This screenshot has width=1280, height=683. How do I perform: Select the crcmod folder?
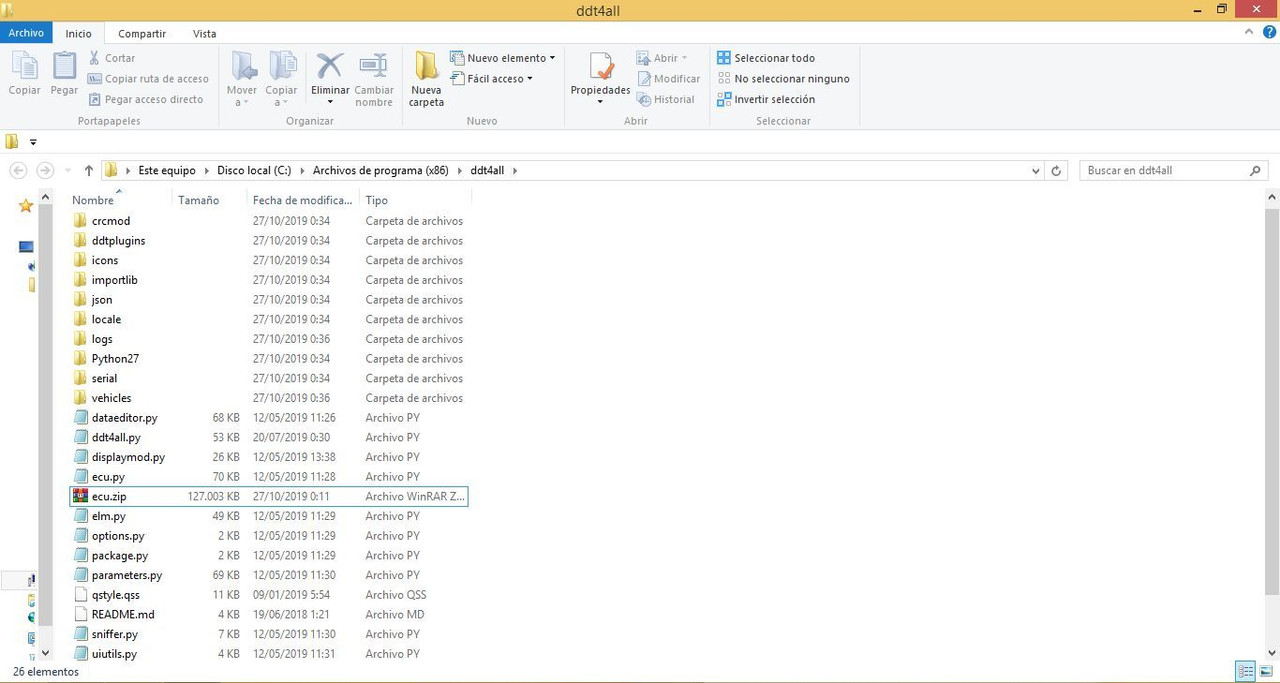click(110, 221)
